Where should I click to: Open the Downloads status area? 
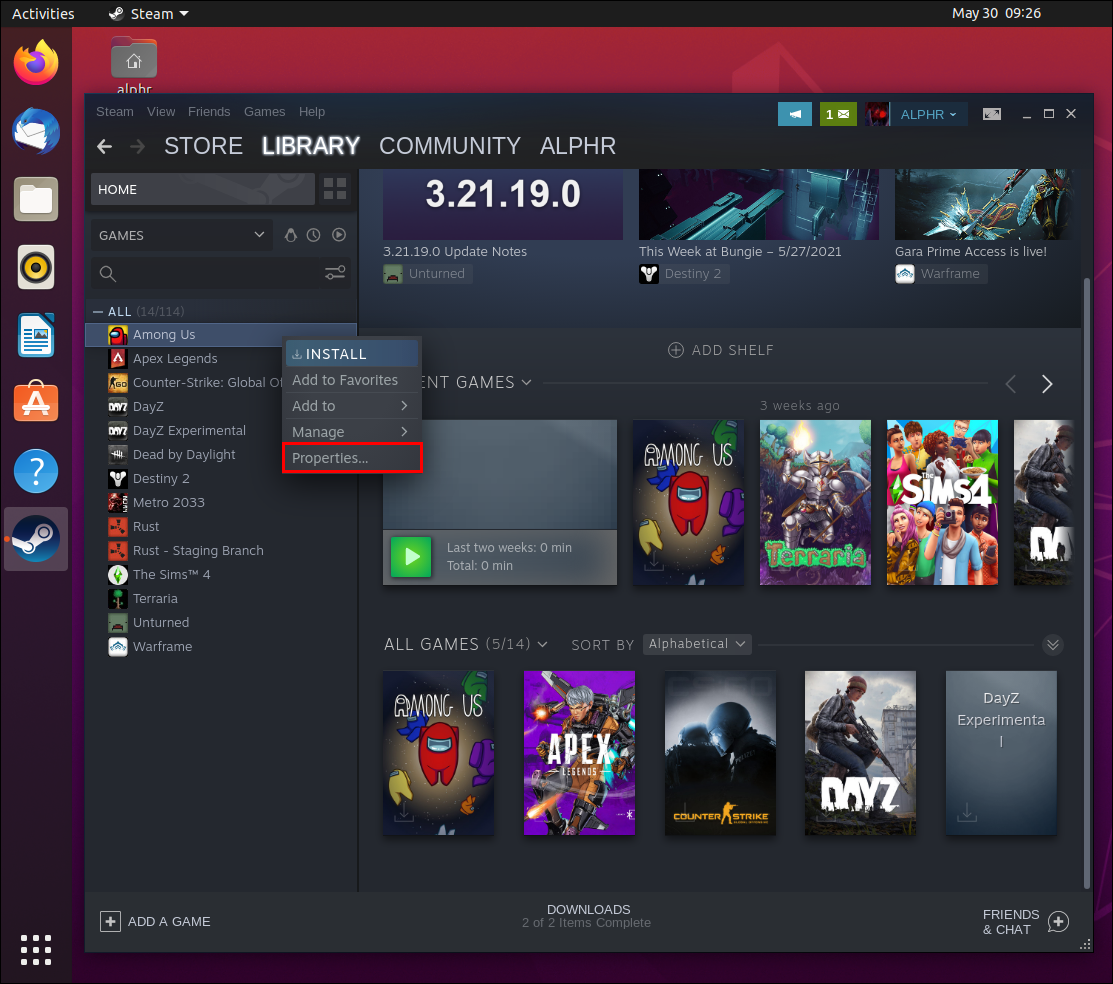click(x=587, y=916)
